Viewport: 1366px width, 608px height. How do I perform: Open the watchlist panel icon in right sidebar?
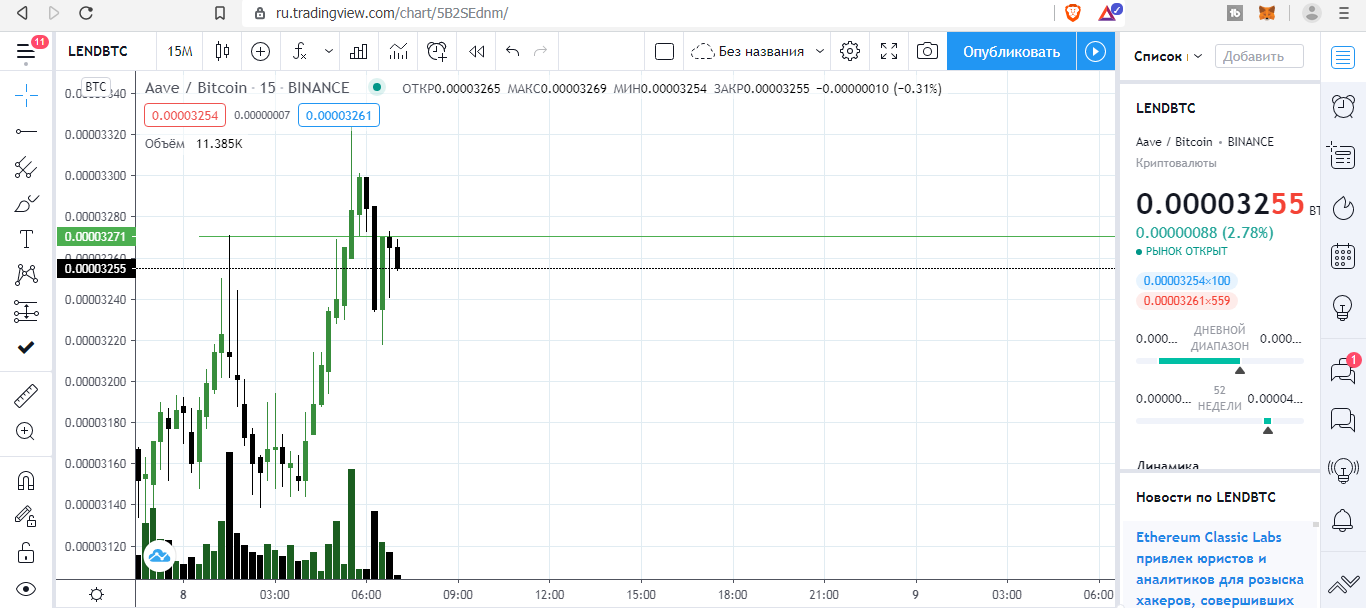tap(1343, 57)
